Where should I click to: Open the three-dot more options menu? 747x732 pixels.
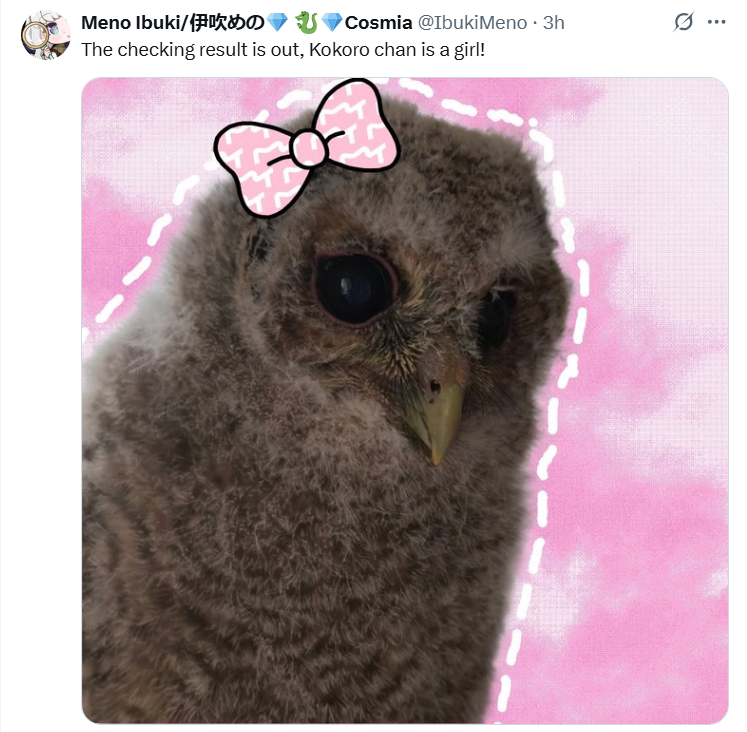(717, 22)
